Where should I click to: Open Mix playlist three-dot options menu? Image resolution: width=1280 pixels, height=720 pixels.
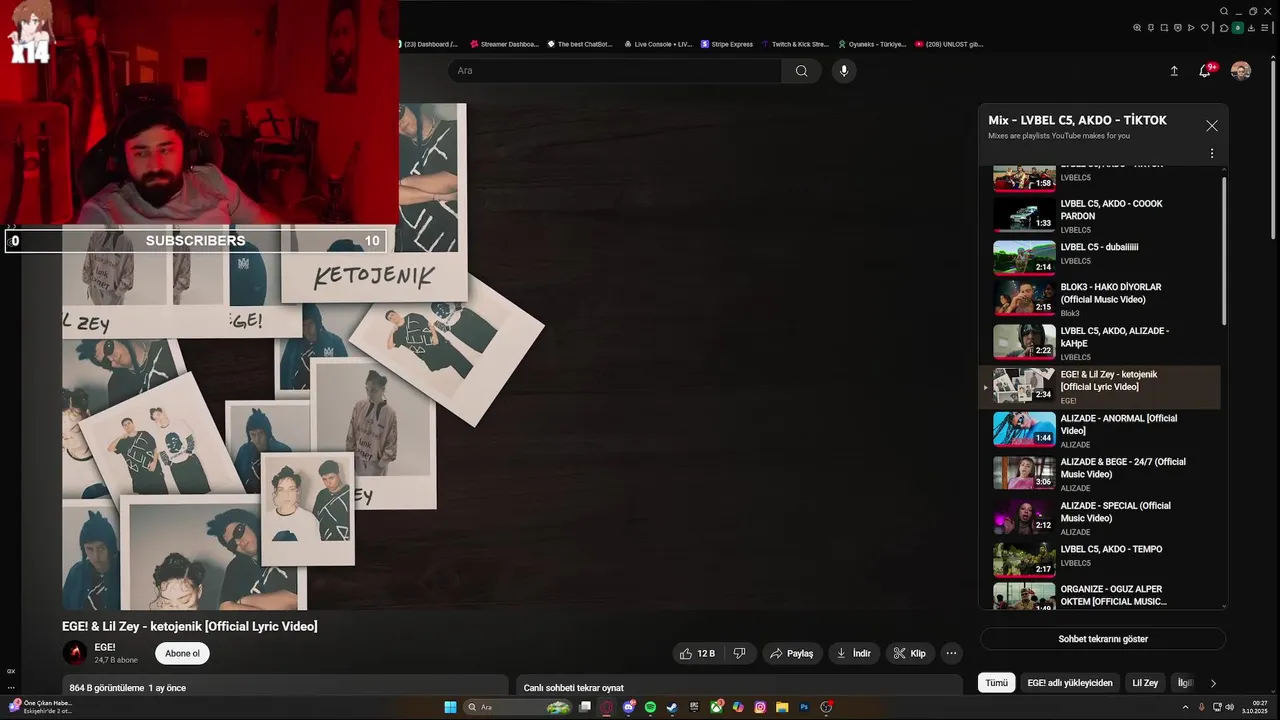click(1212, 154)
